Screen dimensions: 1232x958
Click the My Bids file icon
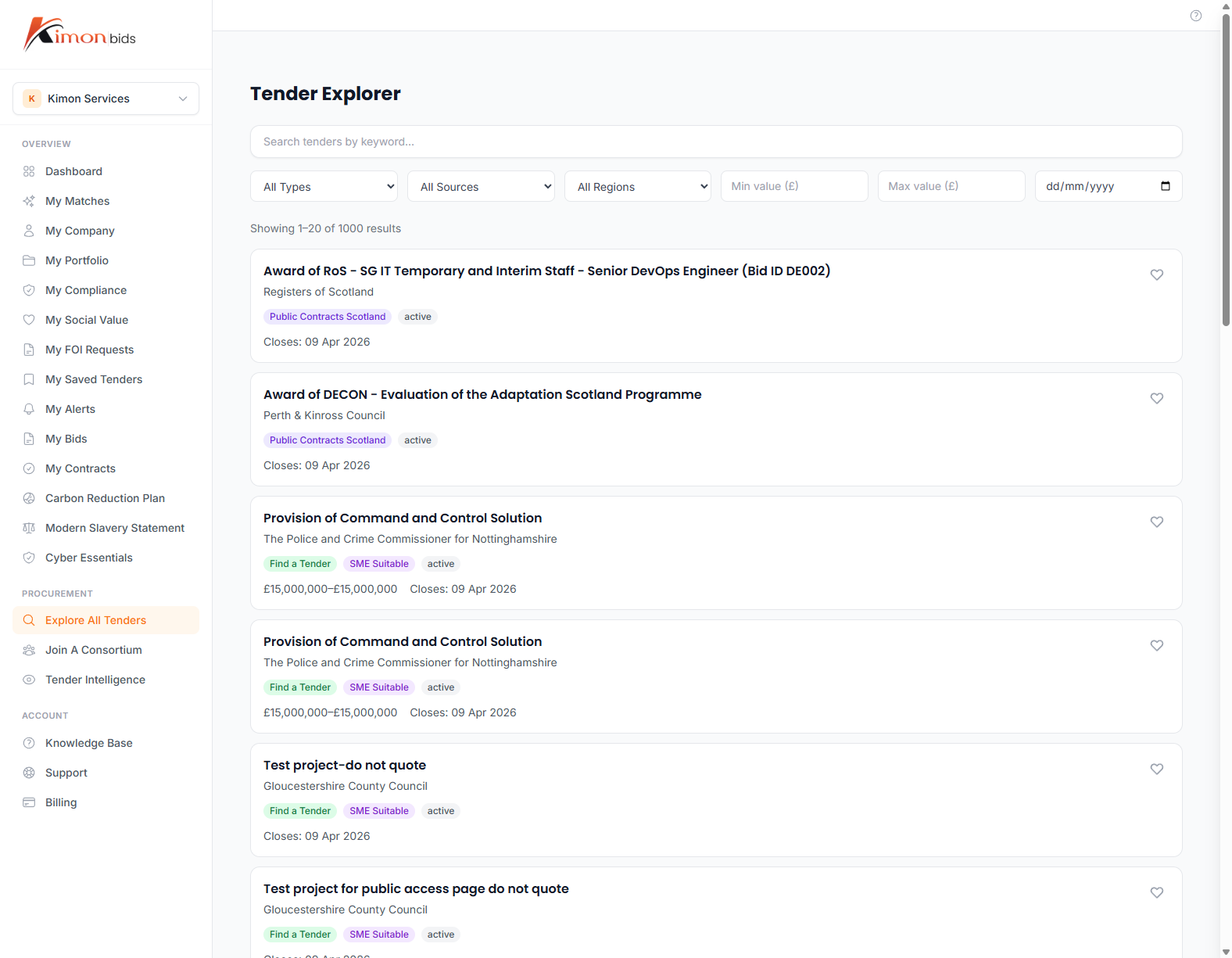tap(29, 439)
